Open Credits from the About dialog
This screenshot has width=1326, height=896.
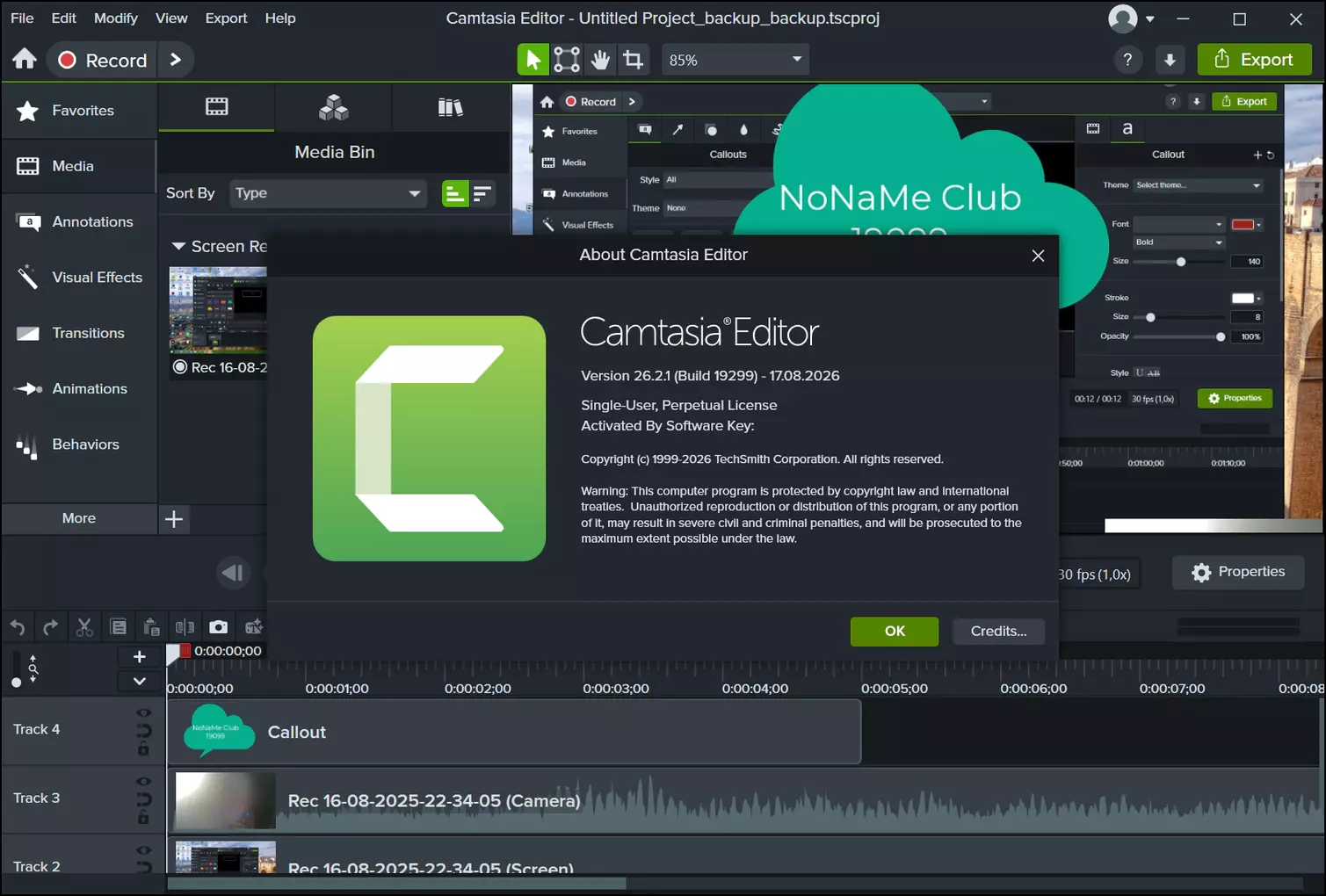click(x=998, y=632)
